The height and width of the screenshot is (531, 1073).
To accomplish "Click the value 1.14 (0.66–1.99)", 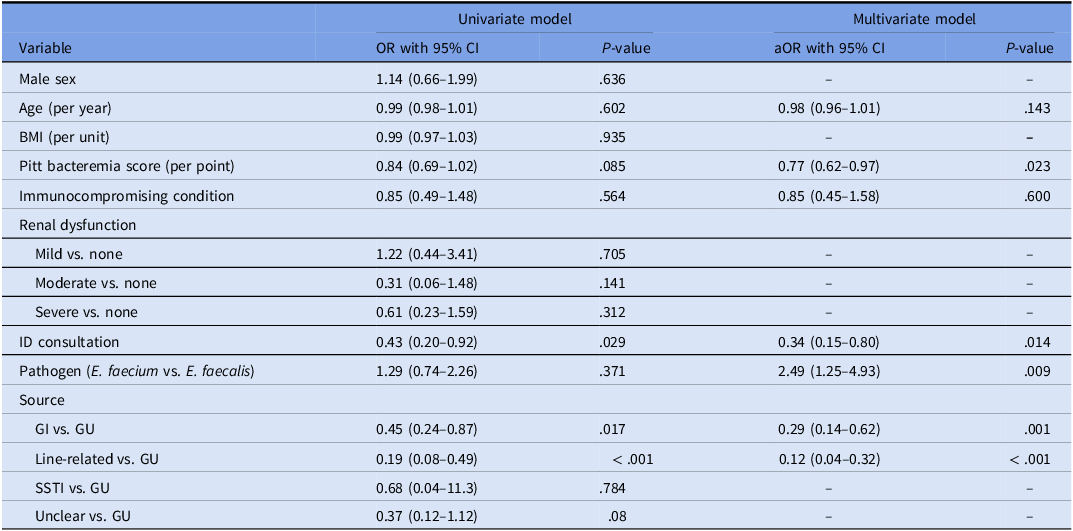I will pyautogui.click(x=426, y=79).
